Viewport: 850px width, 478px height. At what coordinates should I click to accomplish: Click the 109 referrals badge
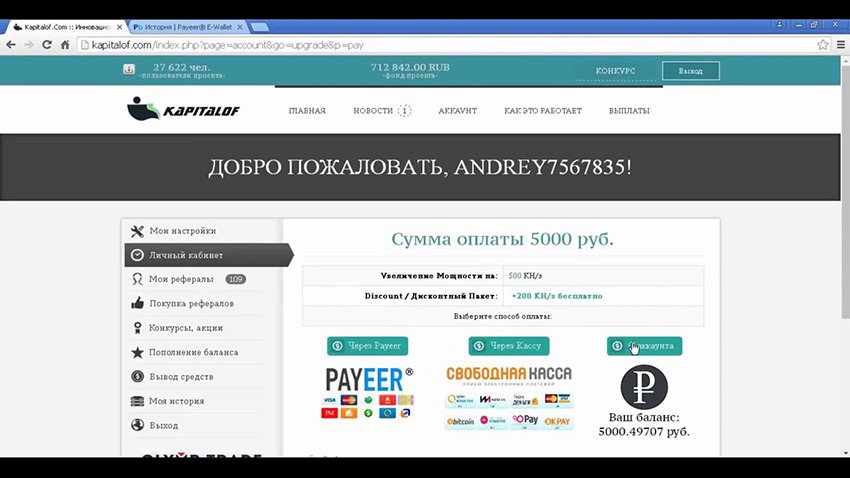click(x=236, y=279)
